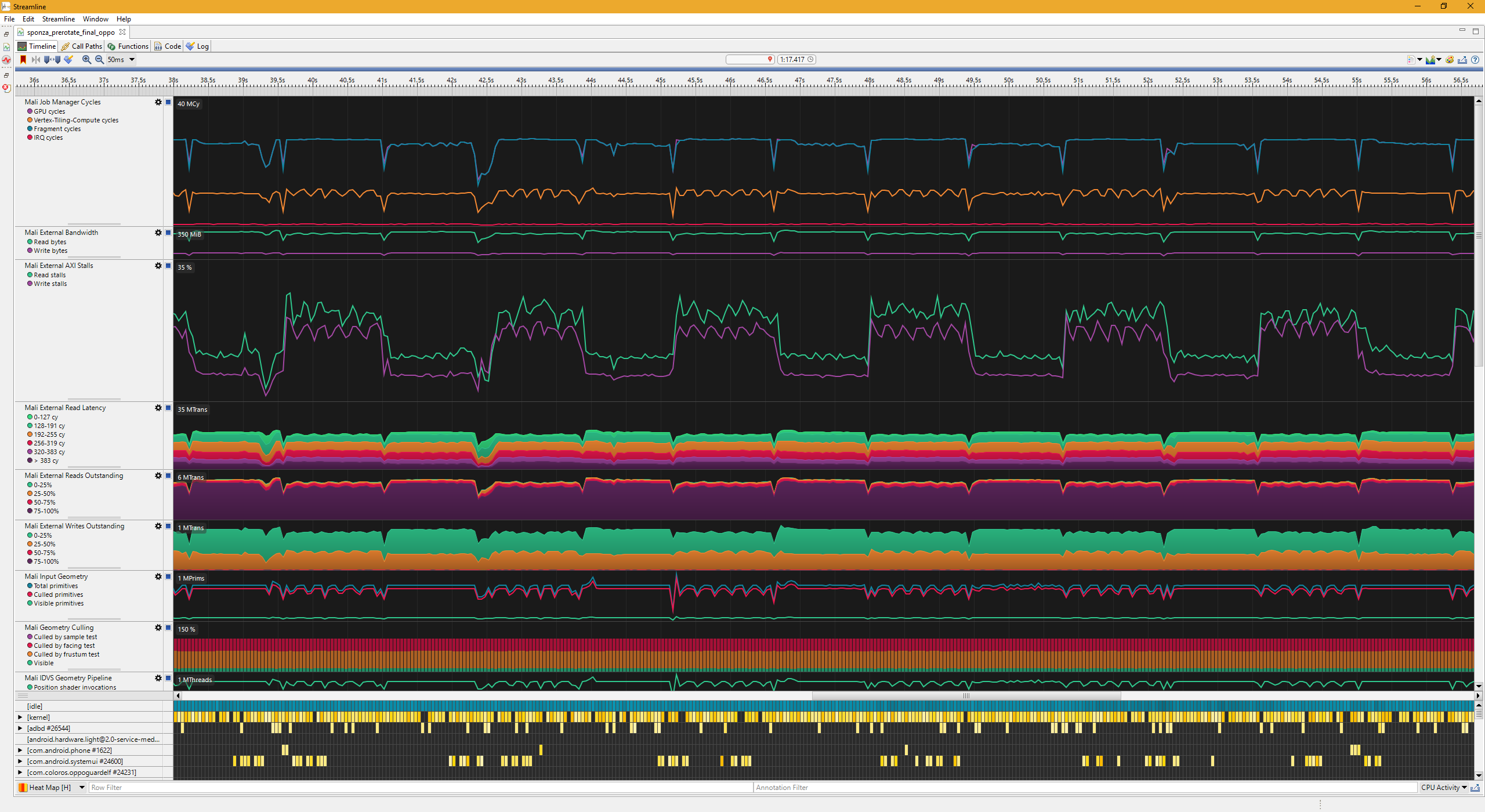Open the 50ms timescale dropdown
Viewport: 1485px width, 812px height.
click(x=132, y=59)
